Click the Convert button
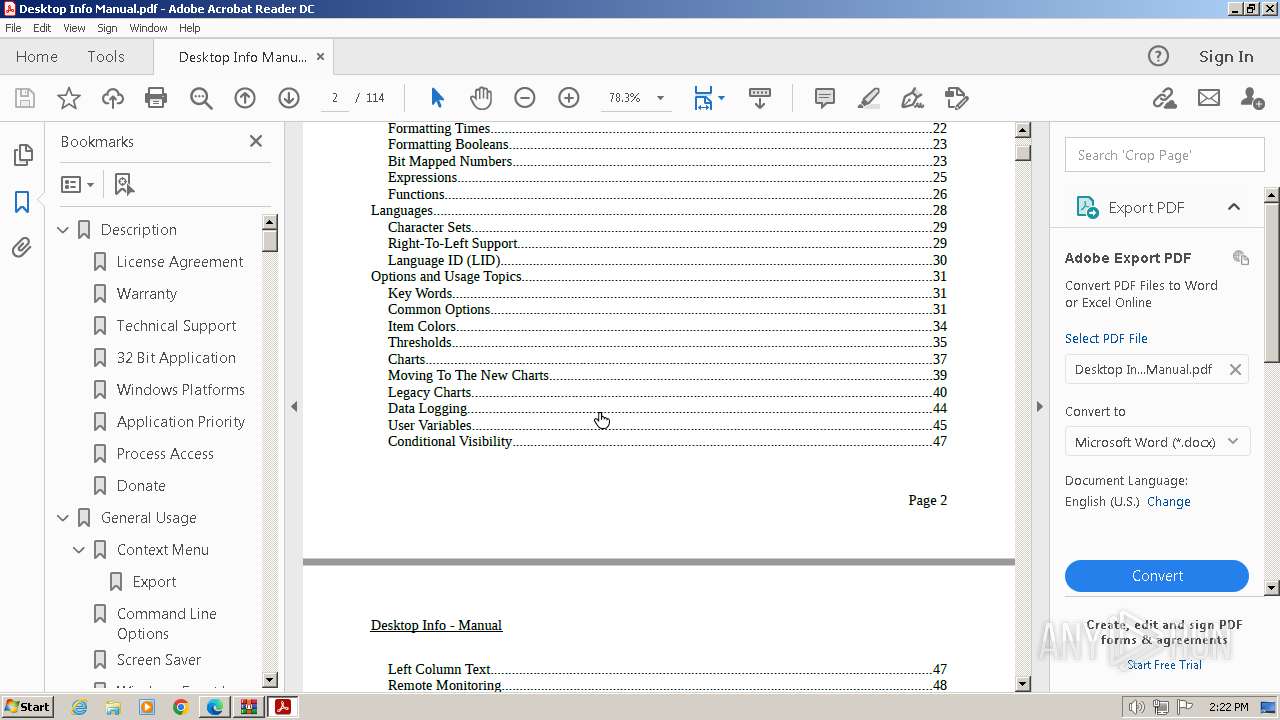Viewport: 1280px width, 720px height. pos(1157,576)
